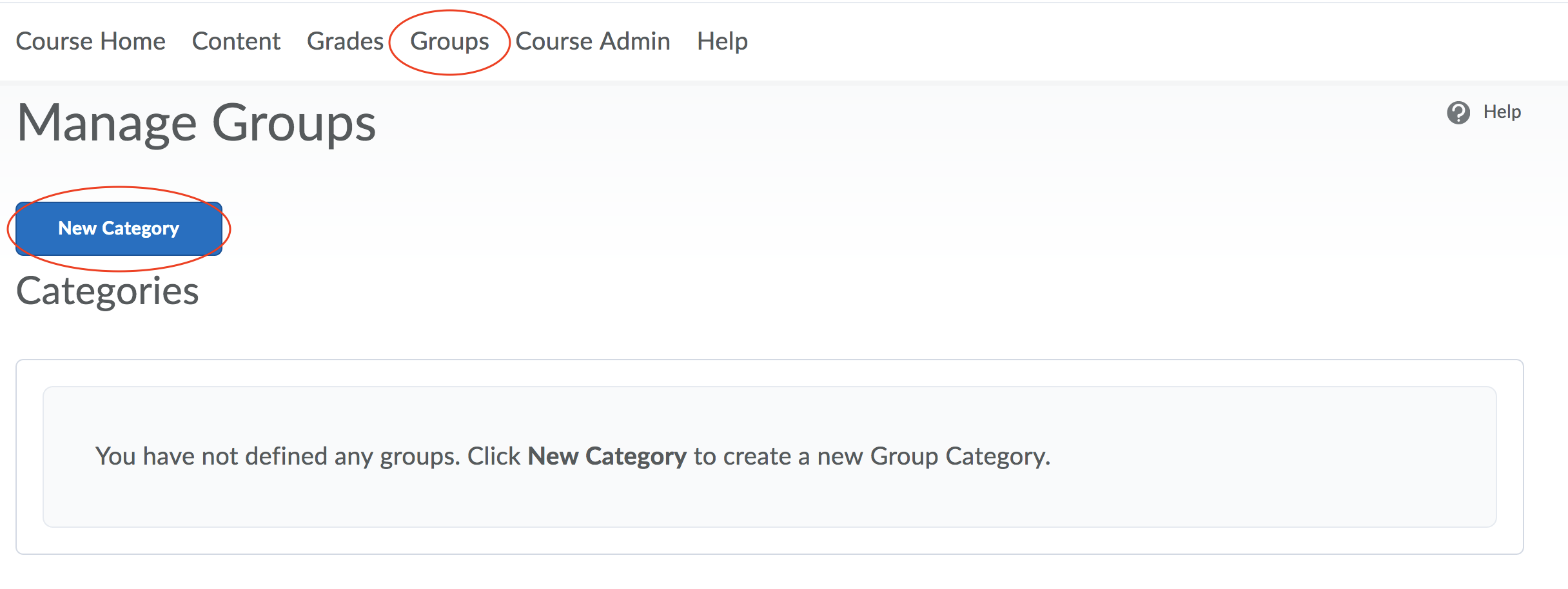Click 'Group Category' words ending the message
This screenshot has height=589, width=1568.
[x=959, y=456]
